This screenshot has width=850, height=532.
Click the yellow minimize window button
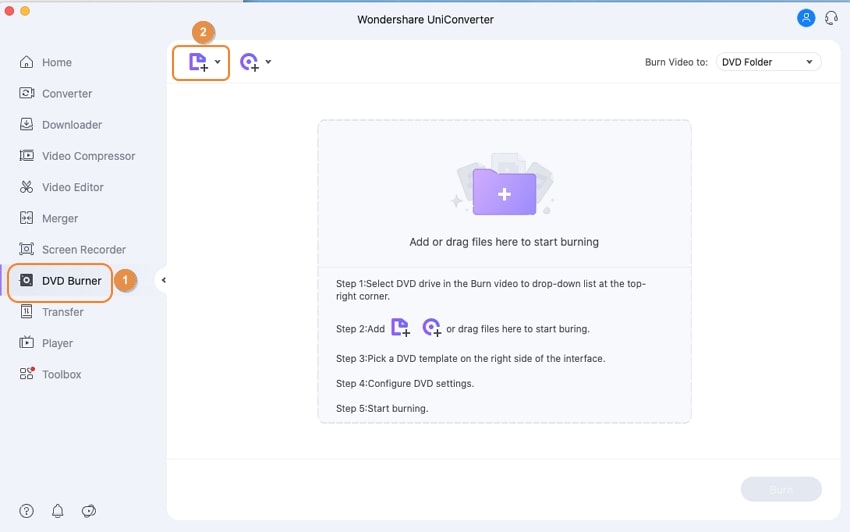(x=25, y=10)
